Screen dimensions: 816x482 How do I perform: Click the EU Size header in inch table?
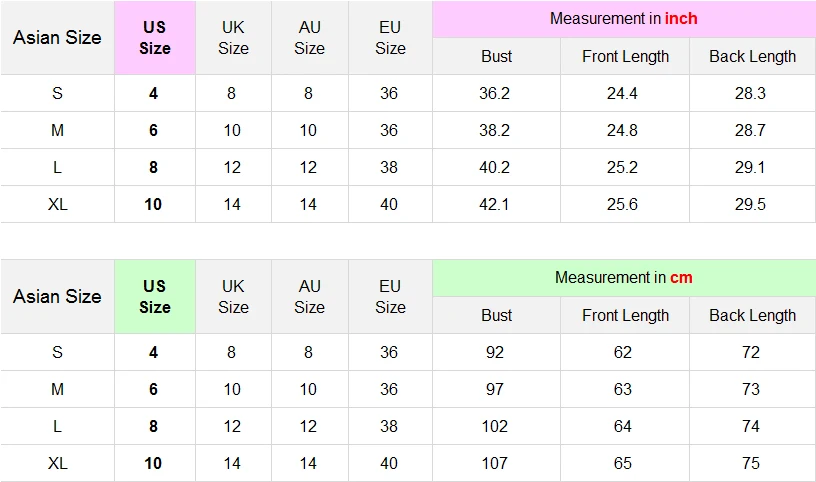(x=390, y=37)
